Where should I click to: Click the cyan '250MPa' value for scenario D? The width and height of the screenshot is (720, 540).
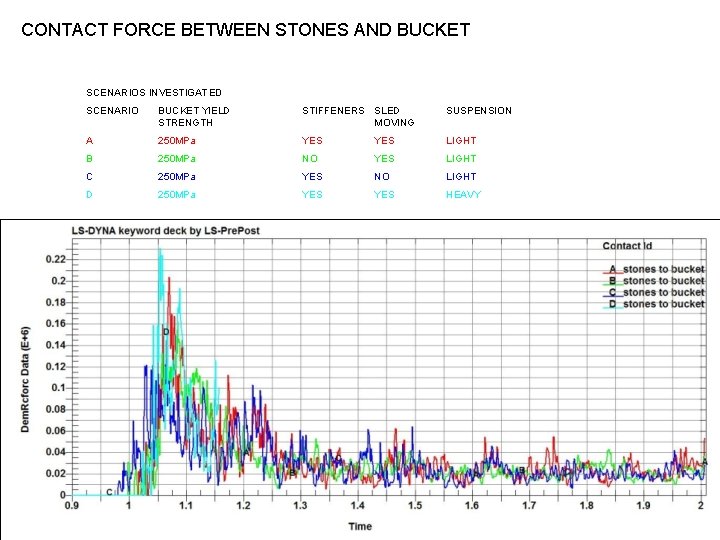click(x=176, y=194)
